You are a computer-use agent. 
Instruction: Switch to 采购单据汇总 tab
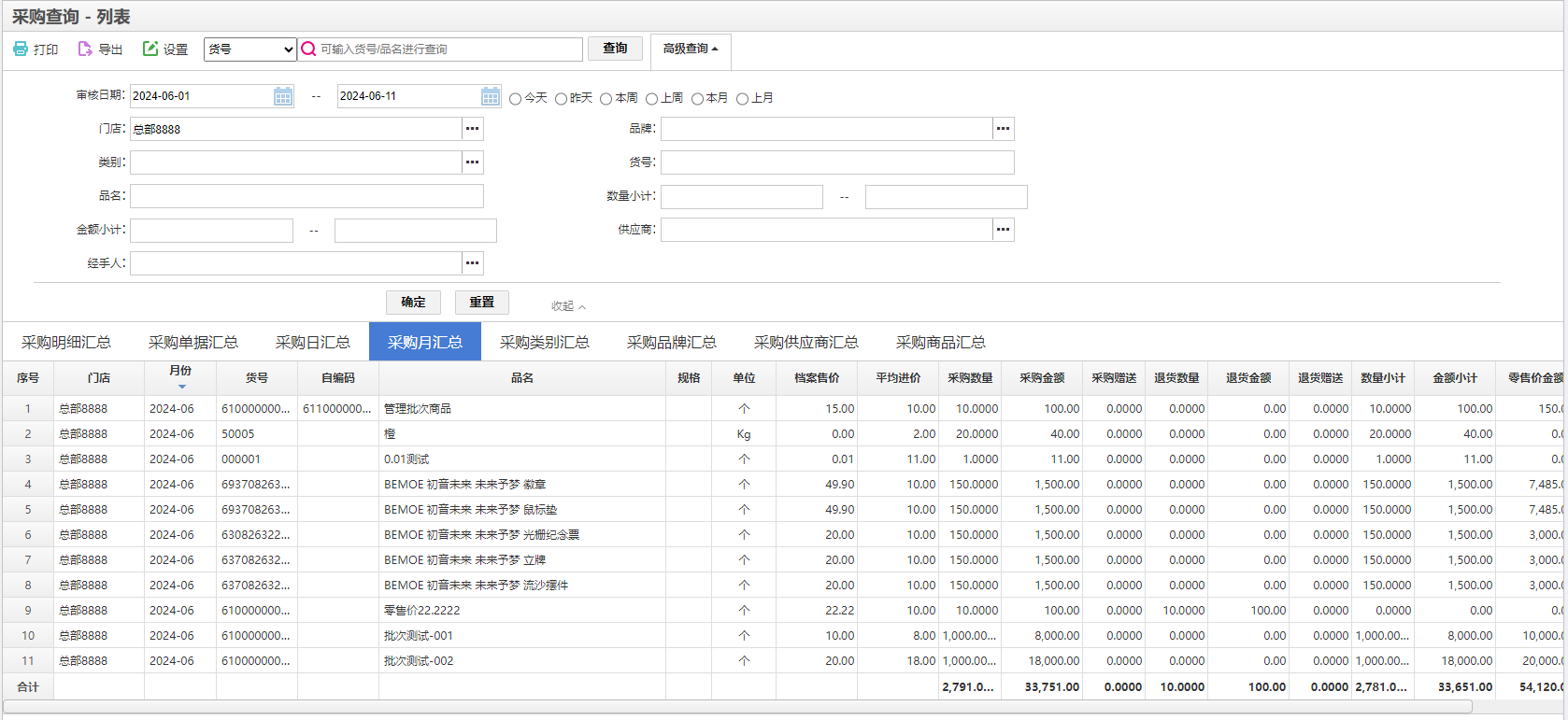click(193, 342)
